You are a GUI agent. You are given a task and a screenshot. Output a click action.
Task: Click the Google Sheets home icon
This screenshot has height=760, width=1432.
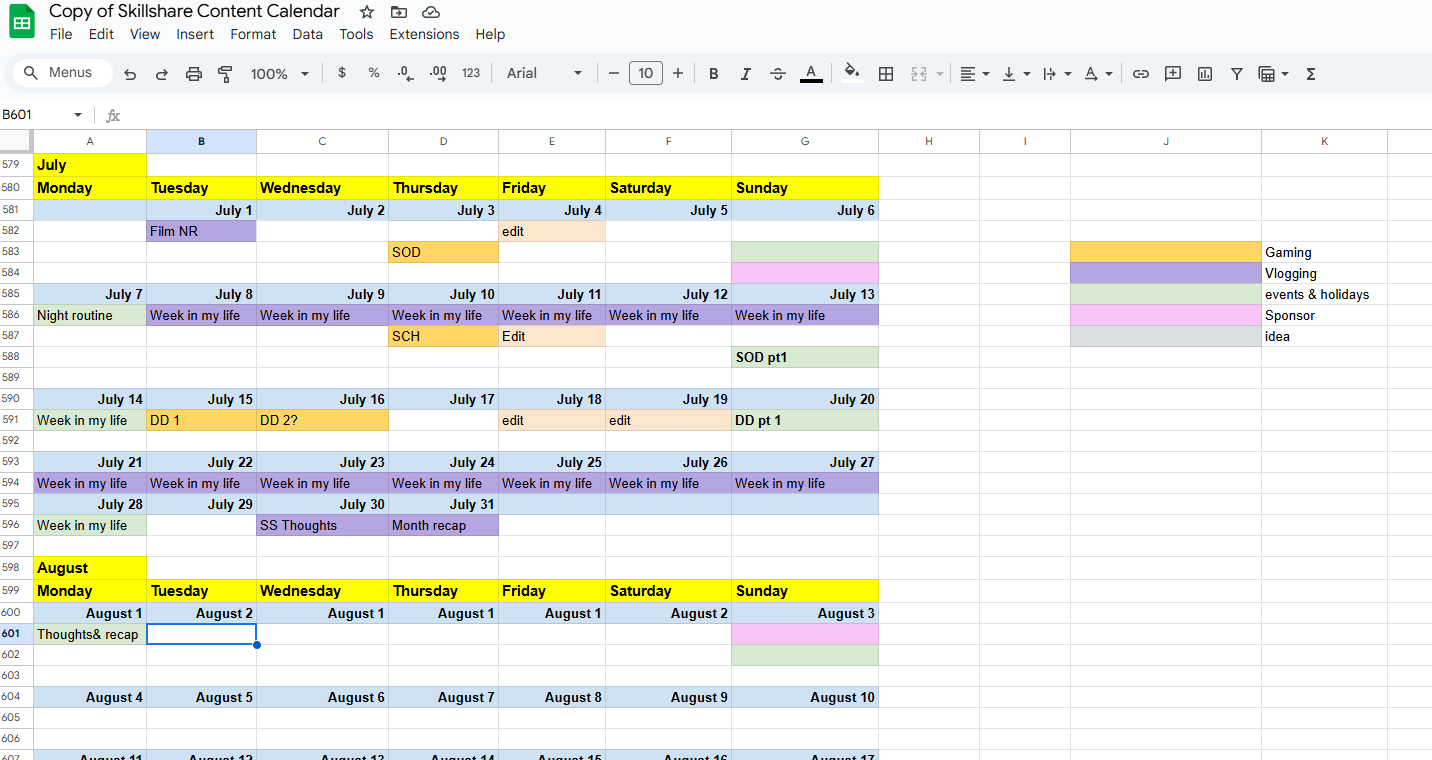click(22, 21)
